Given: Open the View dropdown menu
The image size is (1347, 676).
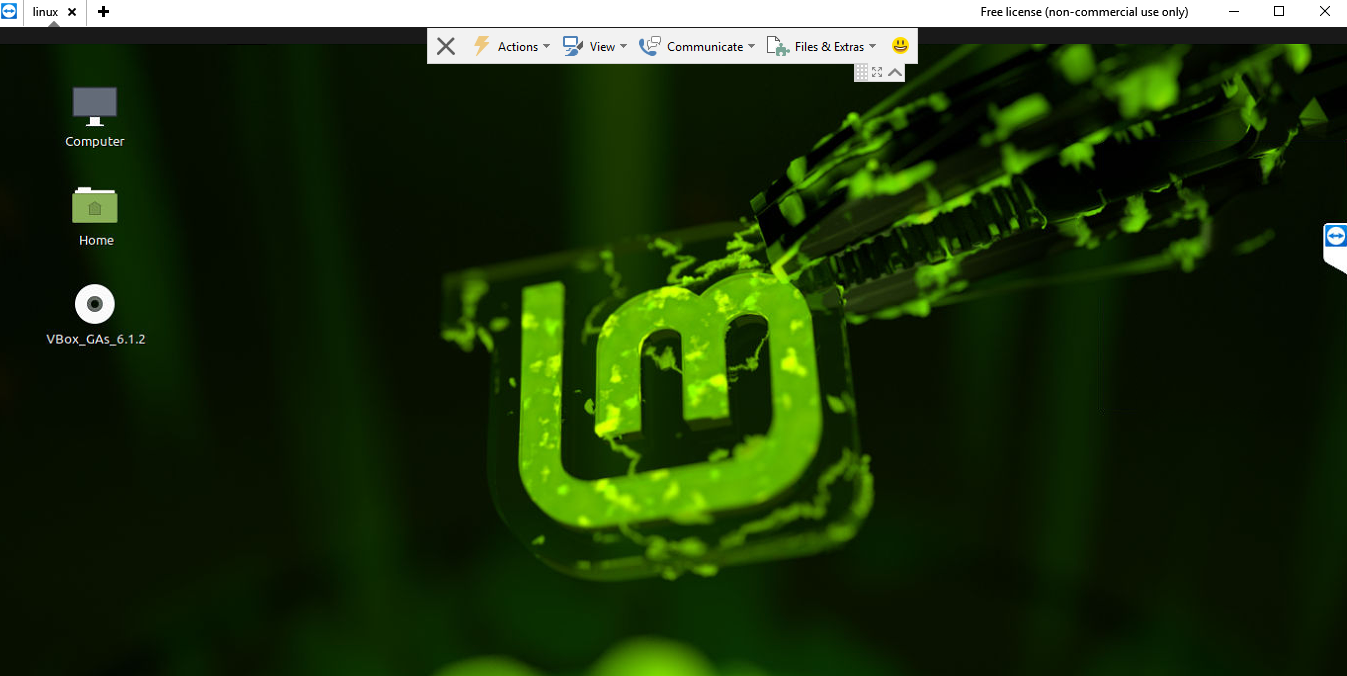Looking at the screenshot, I should [x=595, y=46].
